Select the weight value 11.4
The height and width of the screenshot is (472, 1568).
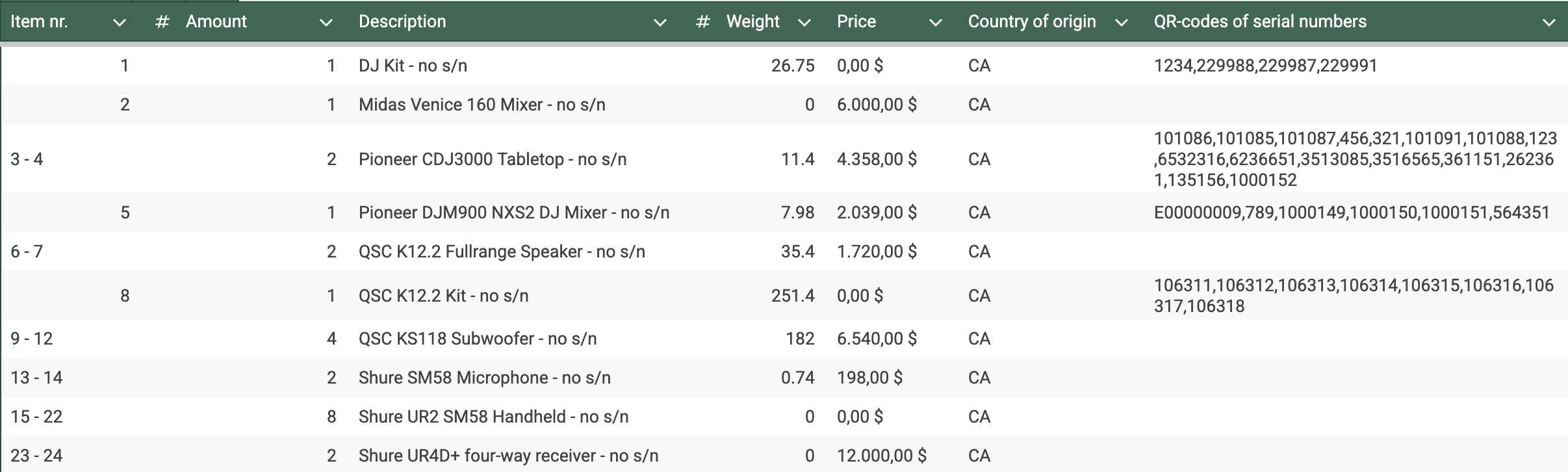click(798, 159)
